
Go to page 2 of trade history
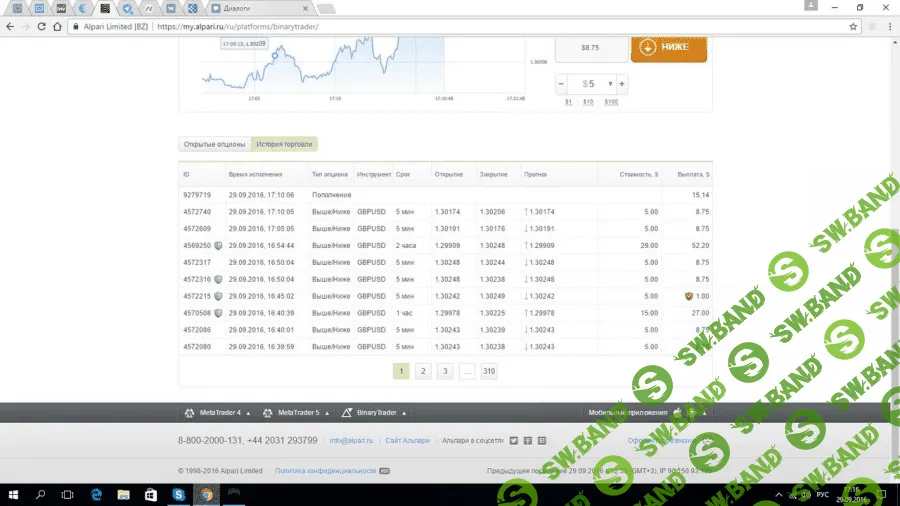tap(423, 371)
